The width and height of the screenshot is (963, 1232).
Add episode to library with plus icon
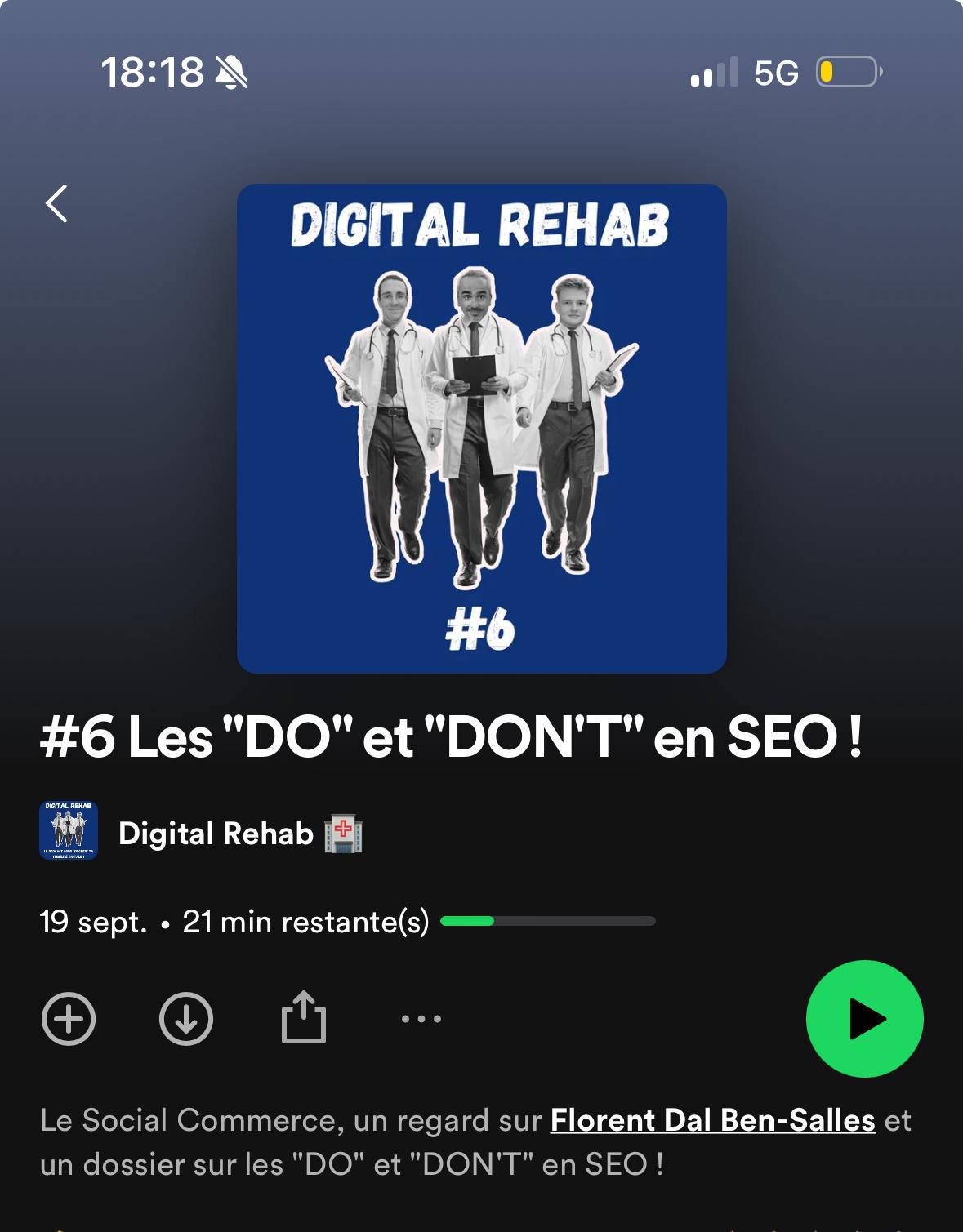point(69,1019)
